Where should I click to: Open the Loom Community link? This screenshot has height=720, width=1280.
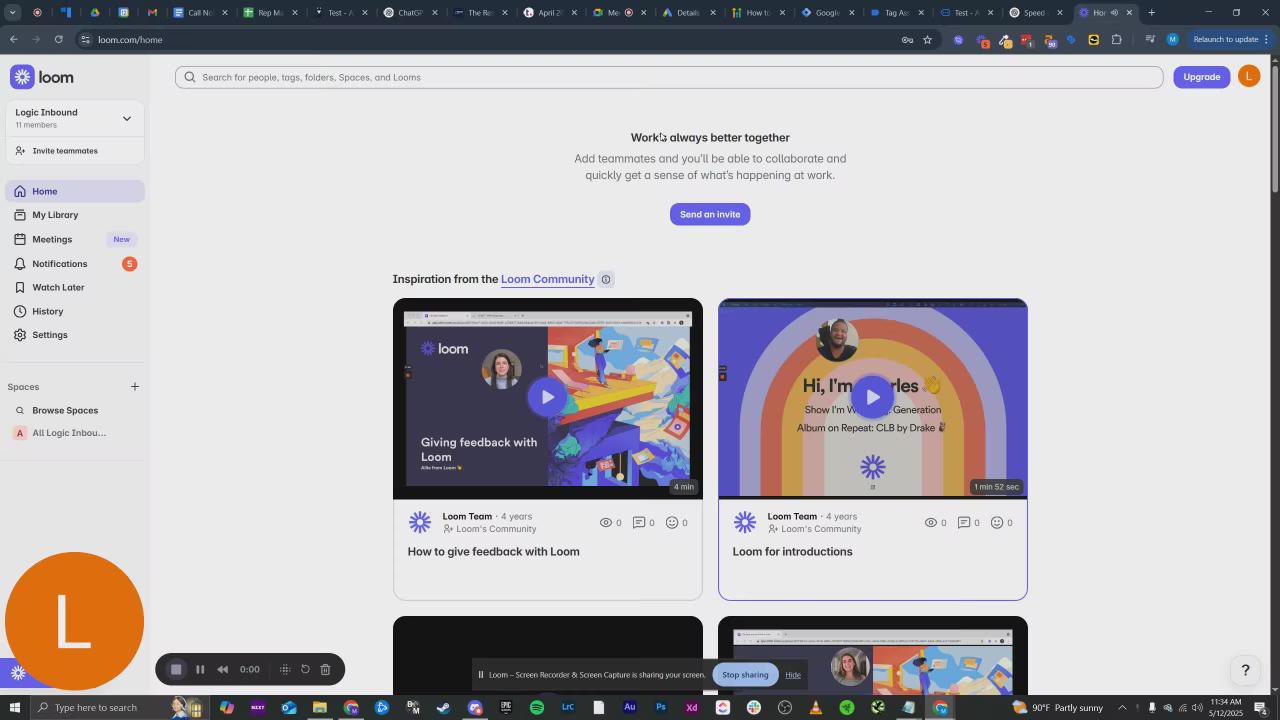[x=547, y=279]
